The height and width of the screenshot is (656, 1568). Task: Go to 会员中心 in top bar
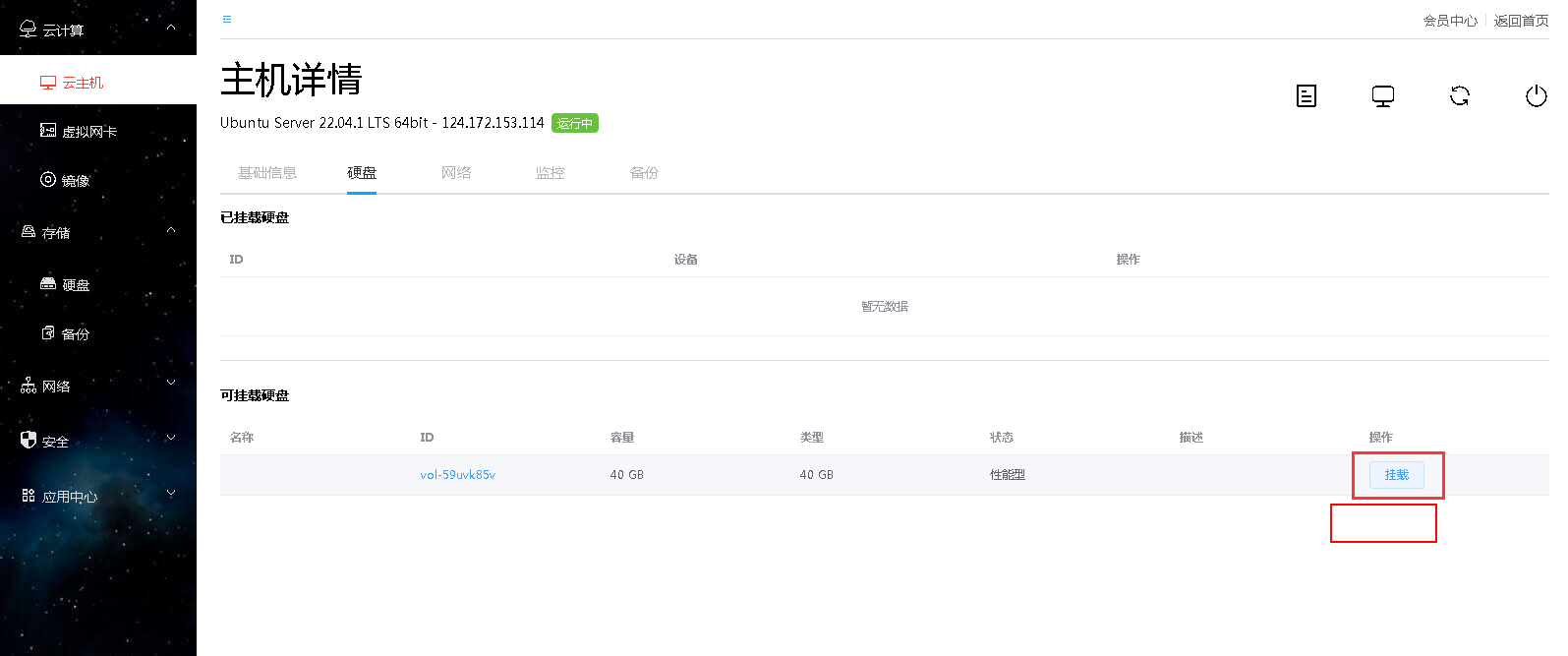[x=1449, y=21]
